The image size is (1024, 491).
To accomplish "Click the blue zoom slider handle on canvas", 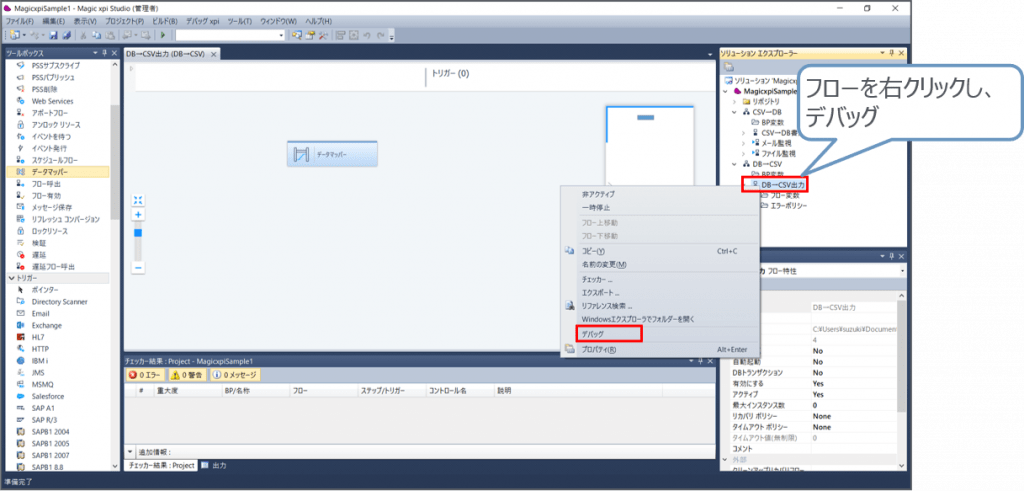I will coord(138,233).
